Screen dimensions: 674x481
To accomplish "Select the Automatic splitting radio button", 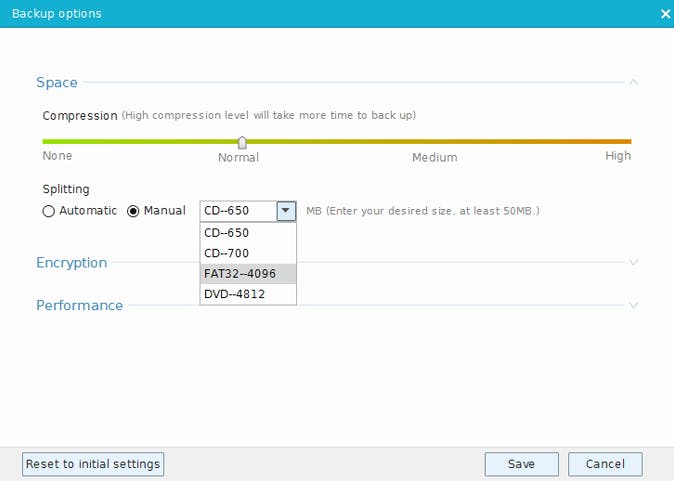I will [49, 211].
